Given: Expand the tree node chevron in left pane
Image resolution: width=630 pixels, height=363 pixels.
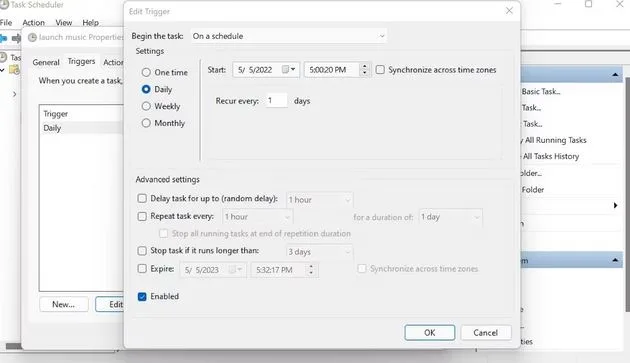Looking at the screenshot, I should click(14, 94).
